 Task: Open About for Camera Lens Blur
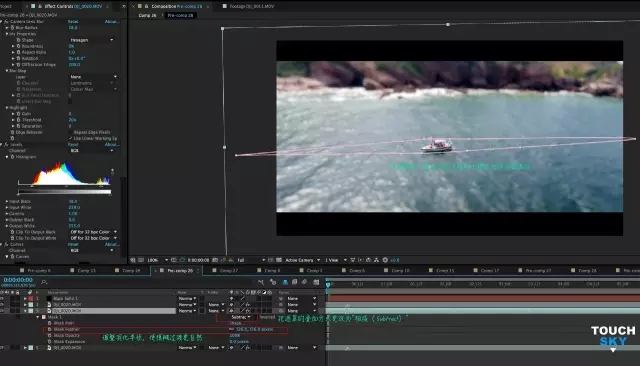tap(111, 22)
